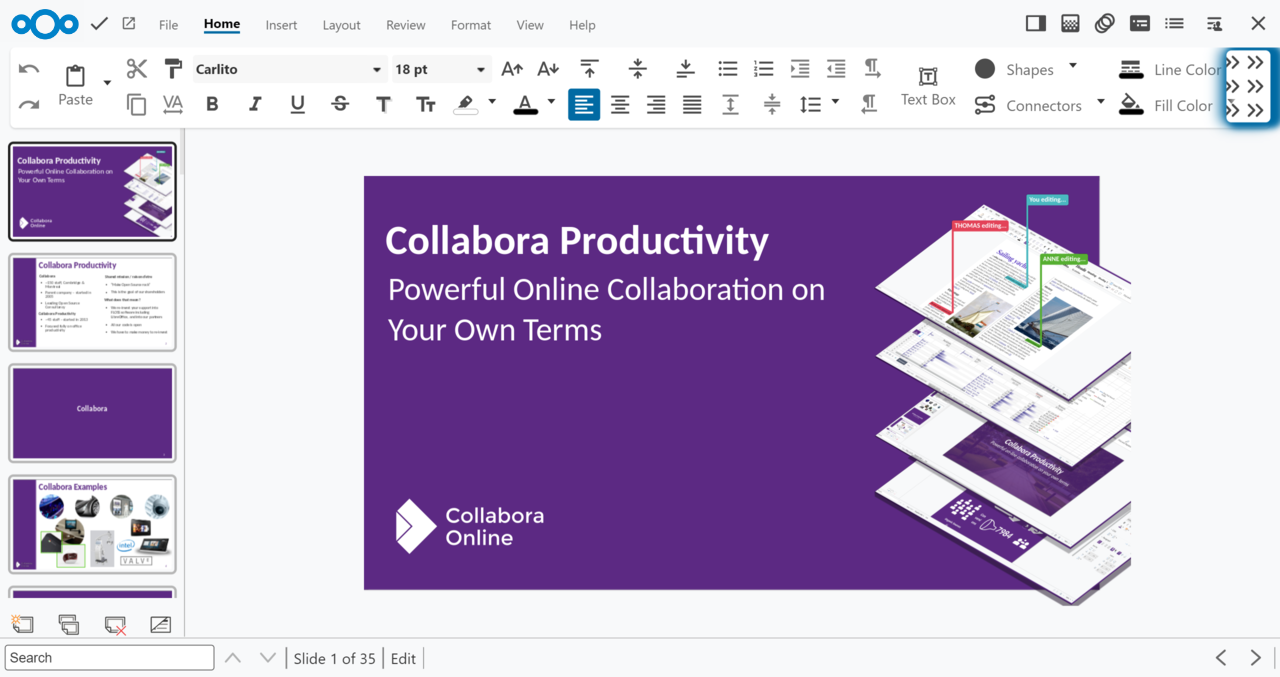
Task: Toggle bold formatting
Action: 212,104
